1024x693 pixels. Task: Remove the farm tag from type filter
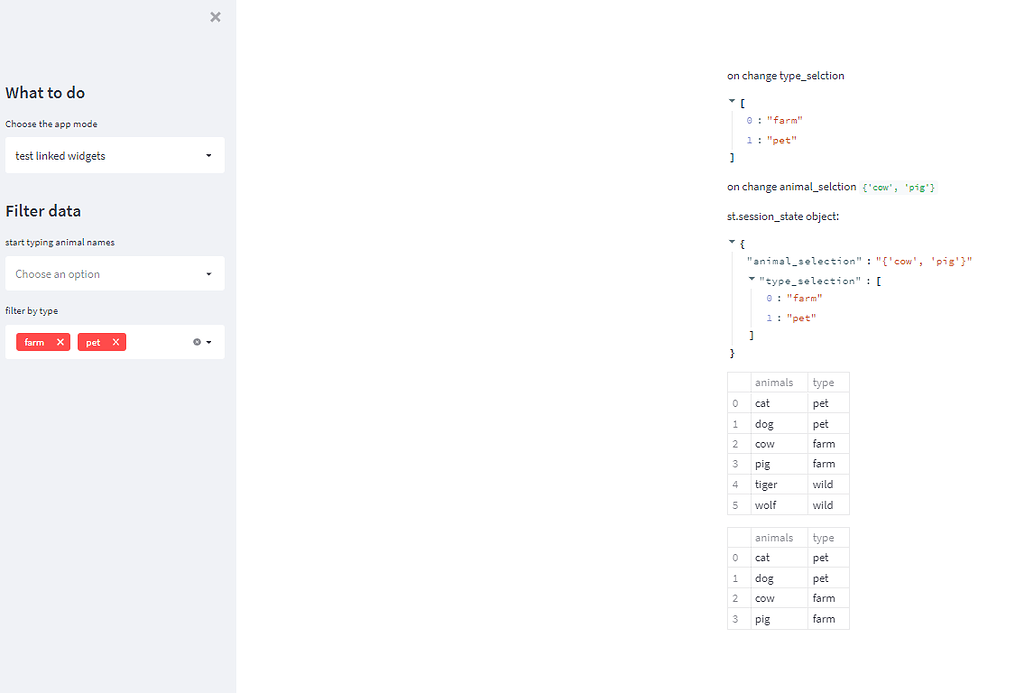click(60, 342)
